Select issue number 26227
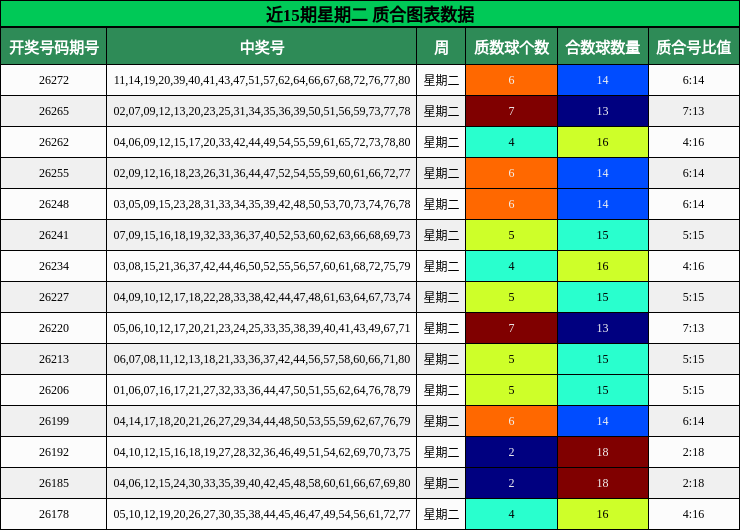Image resolution: width=740 pixels, height=530 pixels. tap(54, 297)
